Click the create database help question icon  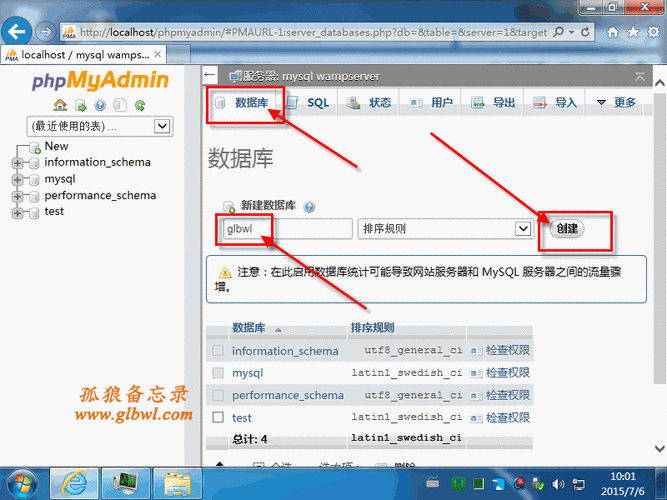pyautogui.click(x=309, y=207)
